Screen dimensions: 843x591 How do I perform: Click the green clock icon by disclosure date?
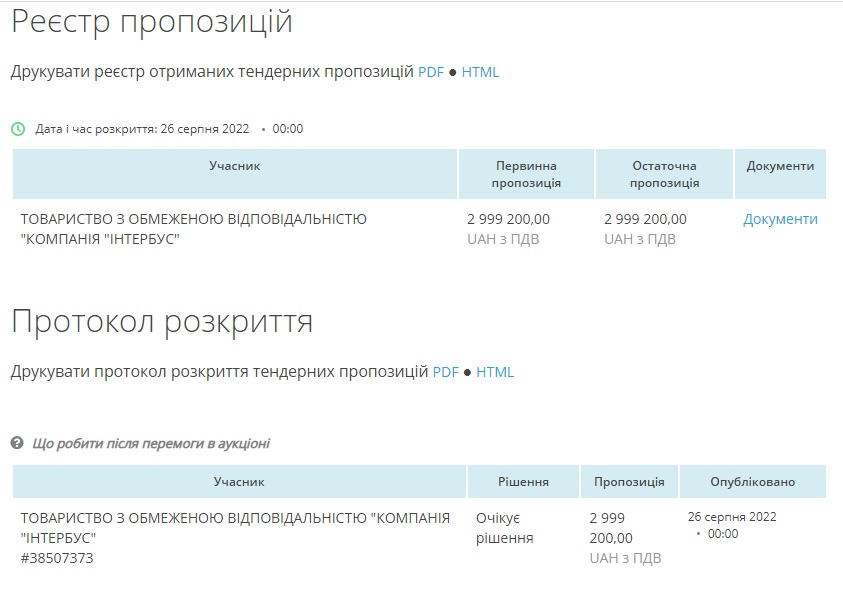[x=18, y=129]
